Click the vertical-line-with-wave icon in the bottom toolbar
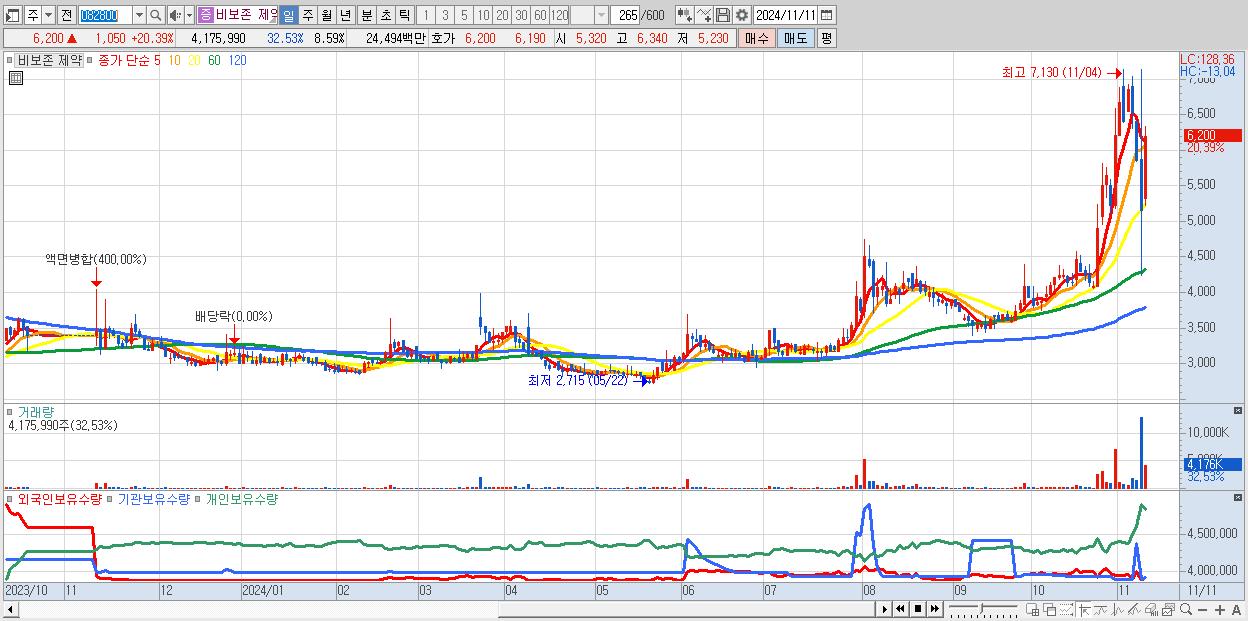Screen dimensions: 1248x621 [x=1118, y=610]
